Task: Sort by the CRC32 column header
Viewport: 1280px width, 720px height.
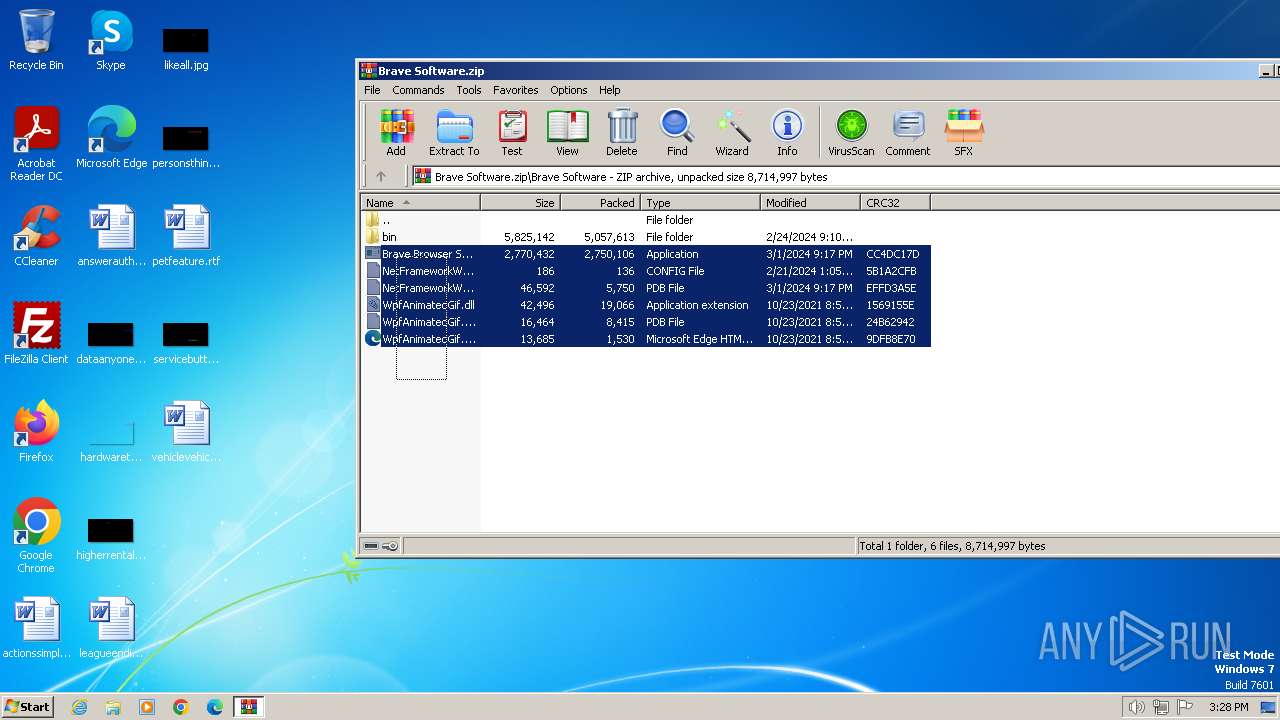Action: tap(895, 202)
